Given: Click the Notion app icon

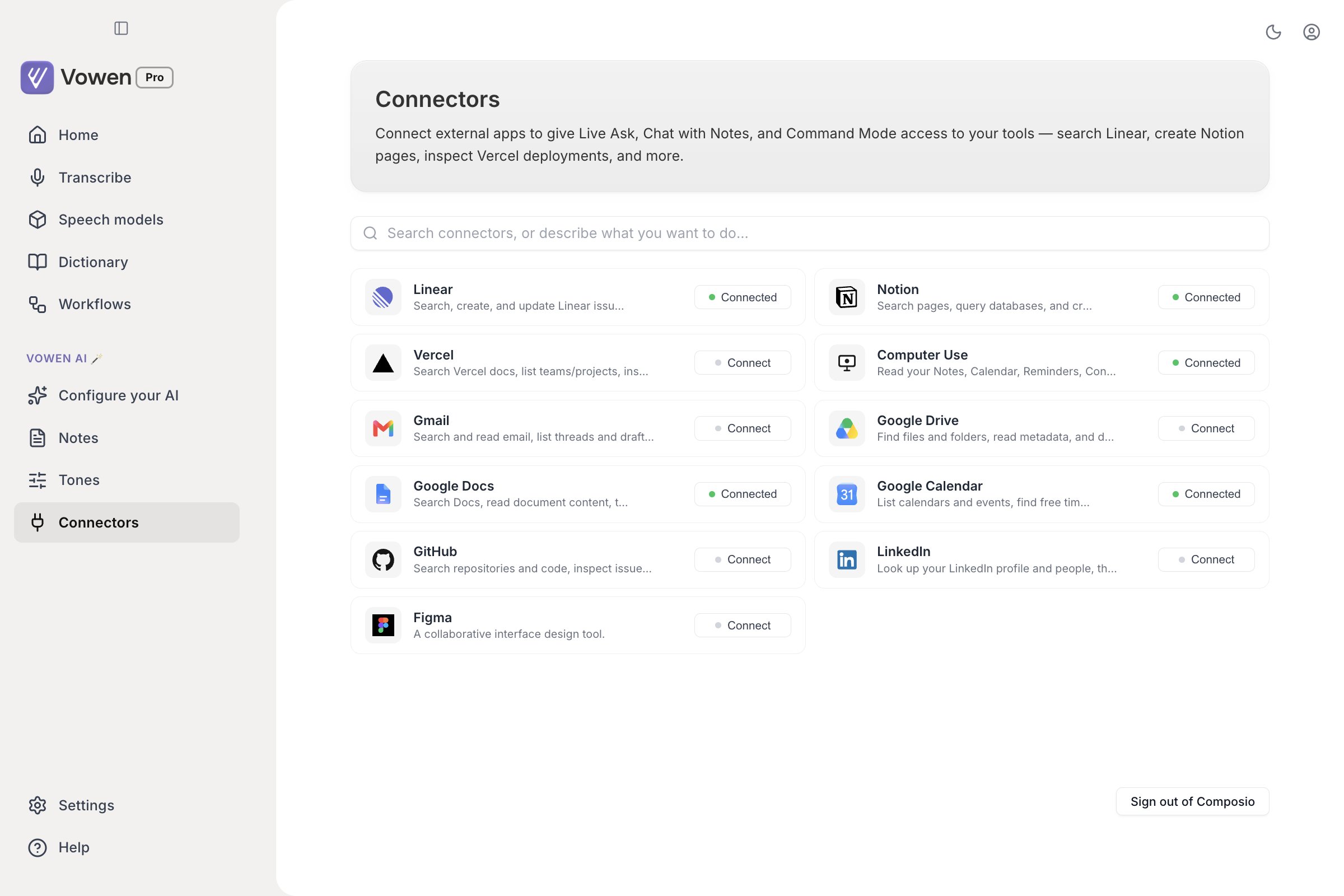Looking at the screenshot, I should click(846, 297).
